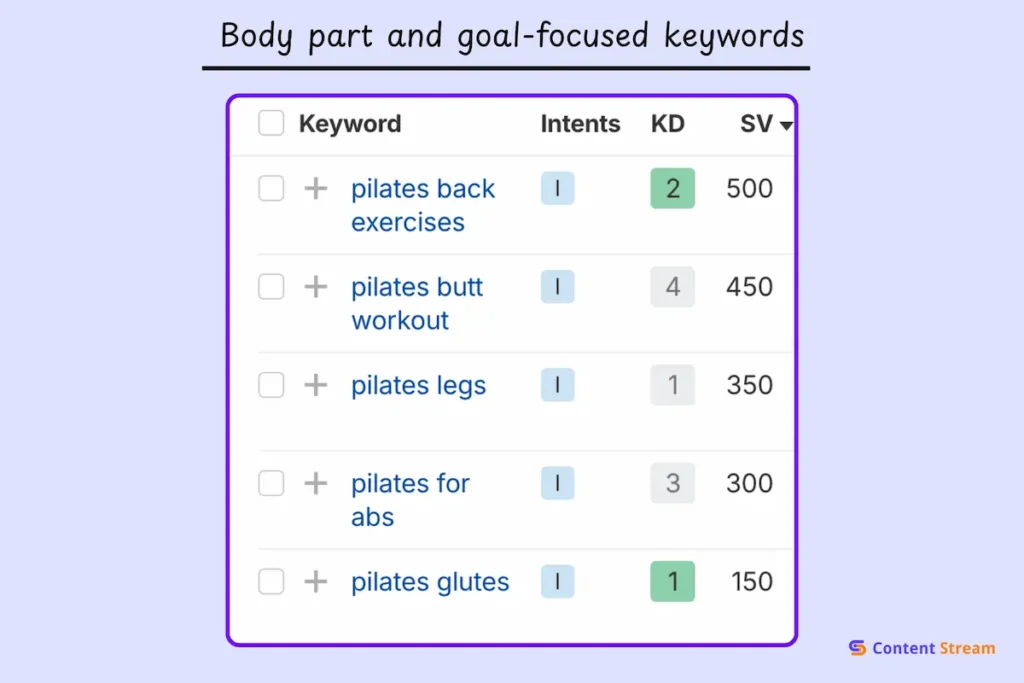
Task: Tick the pilates glutes row checkbox
Action: [271, 582]
